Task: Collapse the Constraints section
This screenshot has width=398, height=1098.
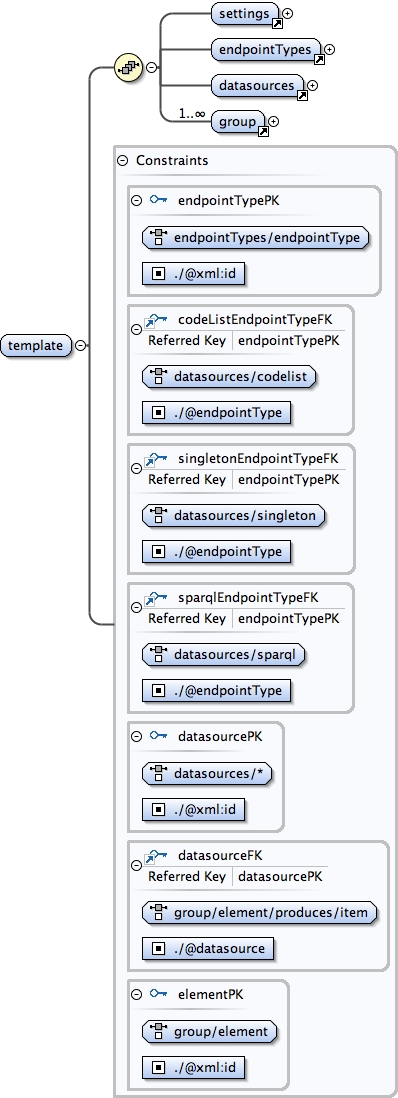Action: coord(123,160)
